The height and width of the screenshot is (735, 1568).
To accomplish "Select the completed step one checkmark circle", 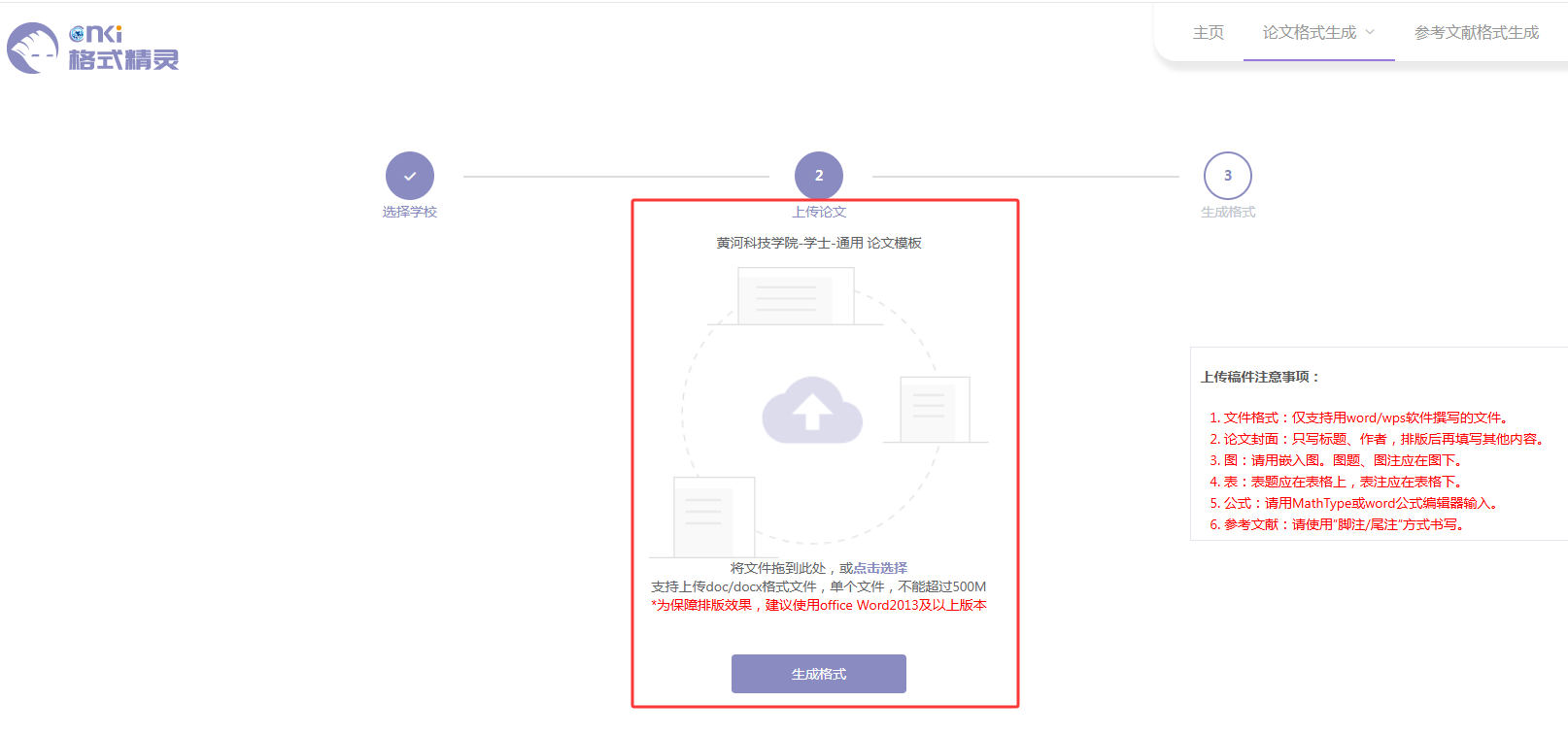I will pos(410,176).
